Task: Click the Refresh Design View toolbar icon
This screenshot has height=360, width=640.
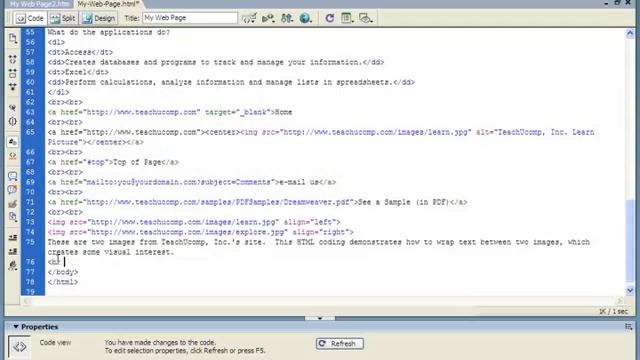Action: 329,18
